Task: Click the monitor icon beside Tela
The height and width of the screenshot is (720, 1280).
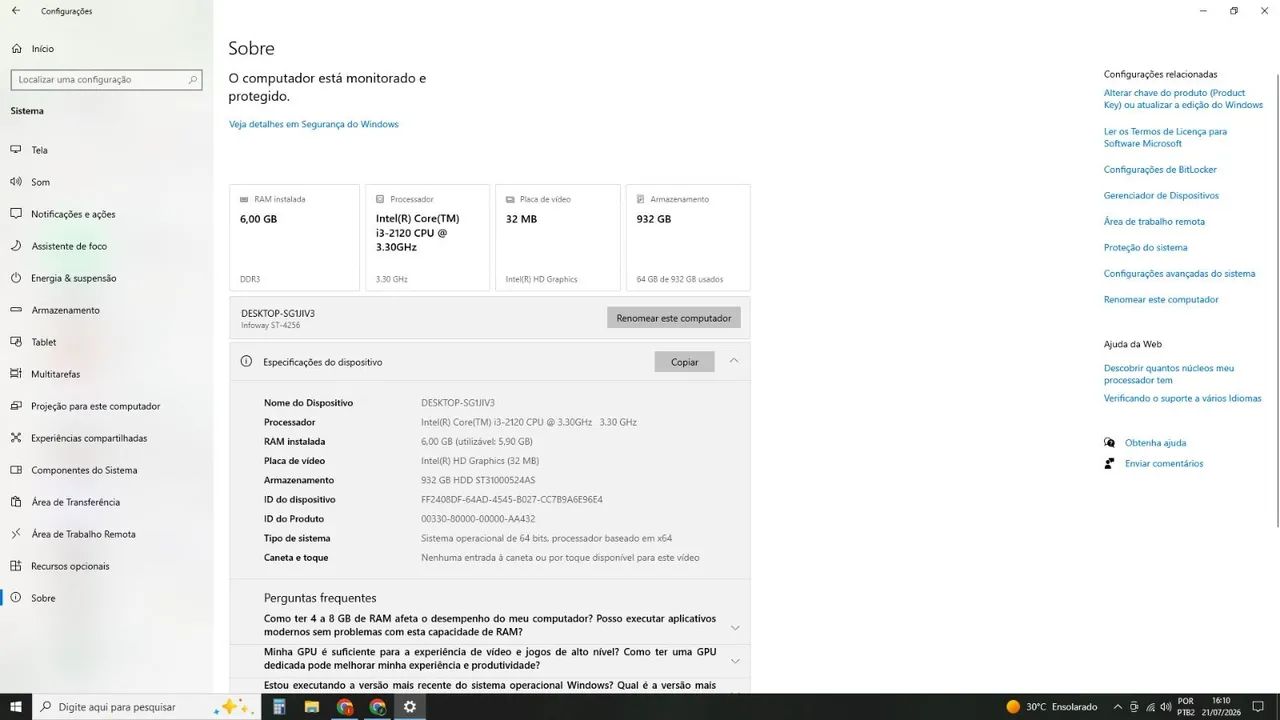Action: [15, 150]
